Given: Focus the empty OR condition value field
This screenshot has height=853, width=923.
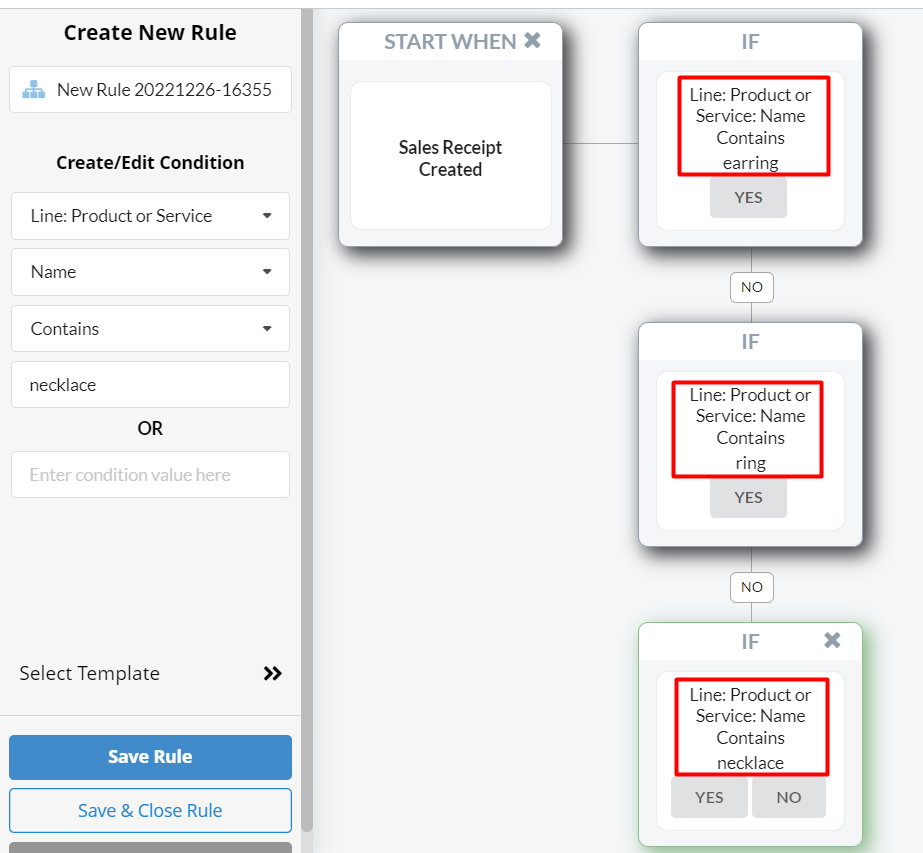Looking at the screenshot, I should click(150, 474).
